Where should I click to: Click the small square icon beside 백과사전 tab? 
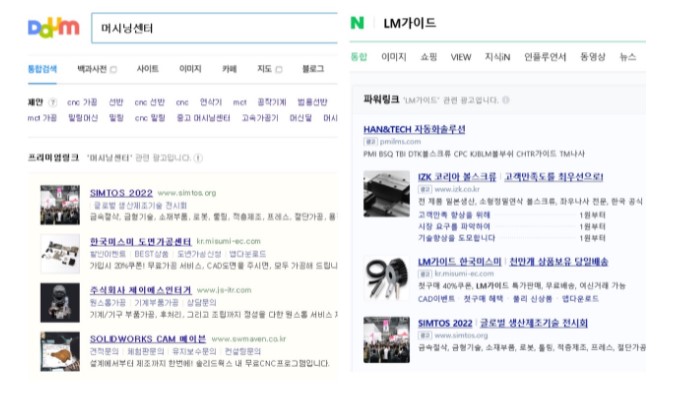[113, 69]
